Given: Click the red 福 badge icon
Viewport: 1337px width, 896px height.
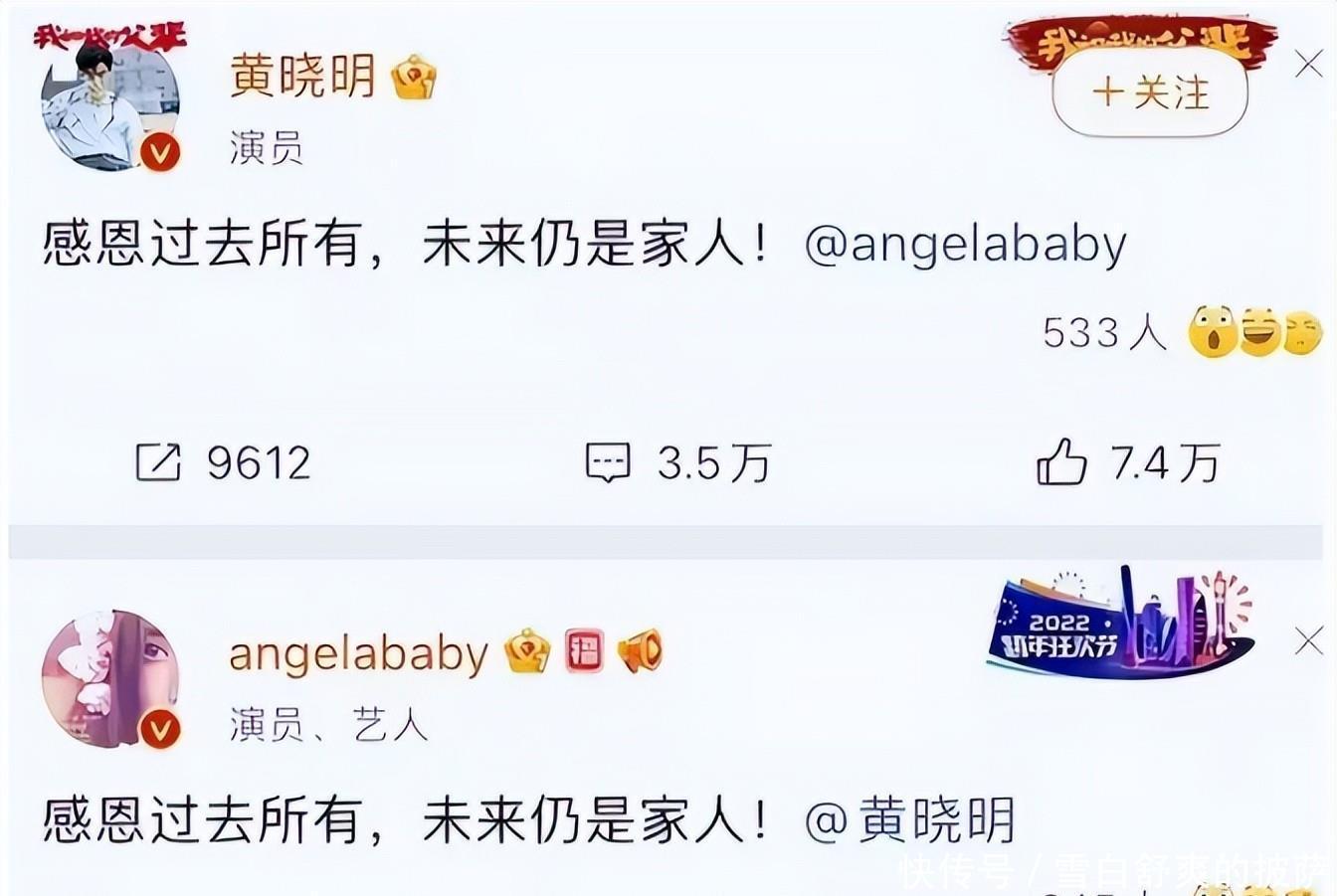Looking at the screenshot, I should pyautogui.click(x=584, y=651).
